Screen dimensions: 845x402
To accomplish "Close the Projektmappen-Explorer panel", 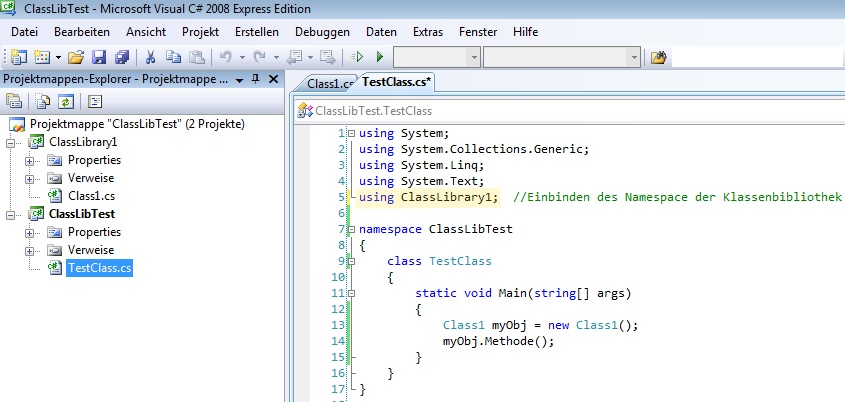I will (x=273, y=78).
